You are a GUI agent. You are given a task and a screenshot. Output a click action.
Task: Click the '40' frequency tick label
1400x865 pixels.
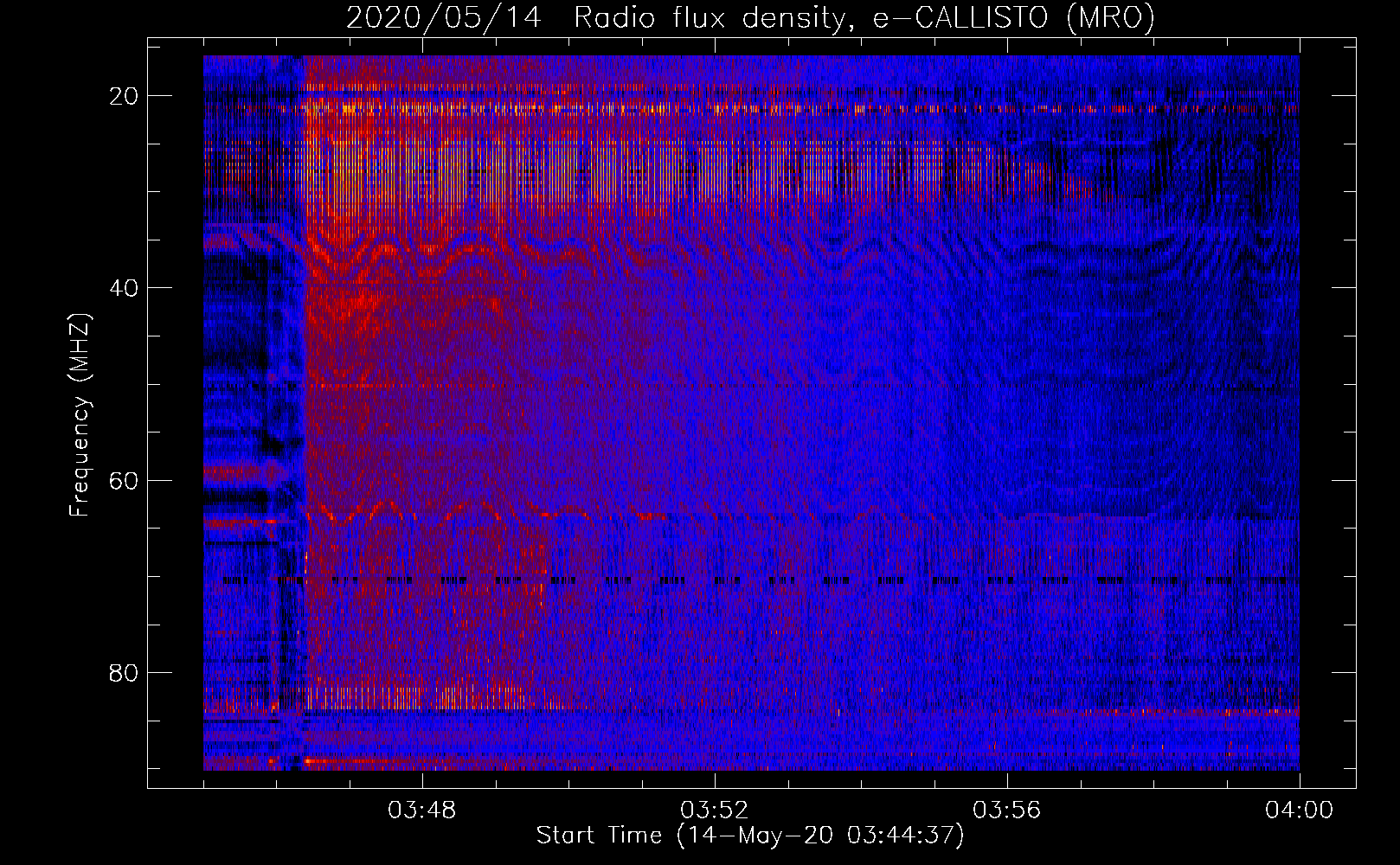click(x=125, y=288)
